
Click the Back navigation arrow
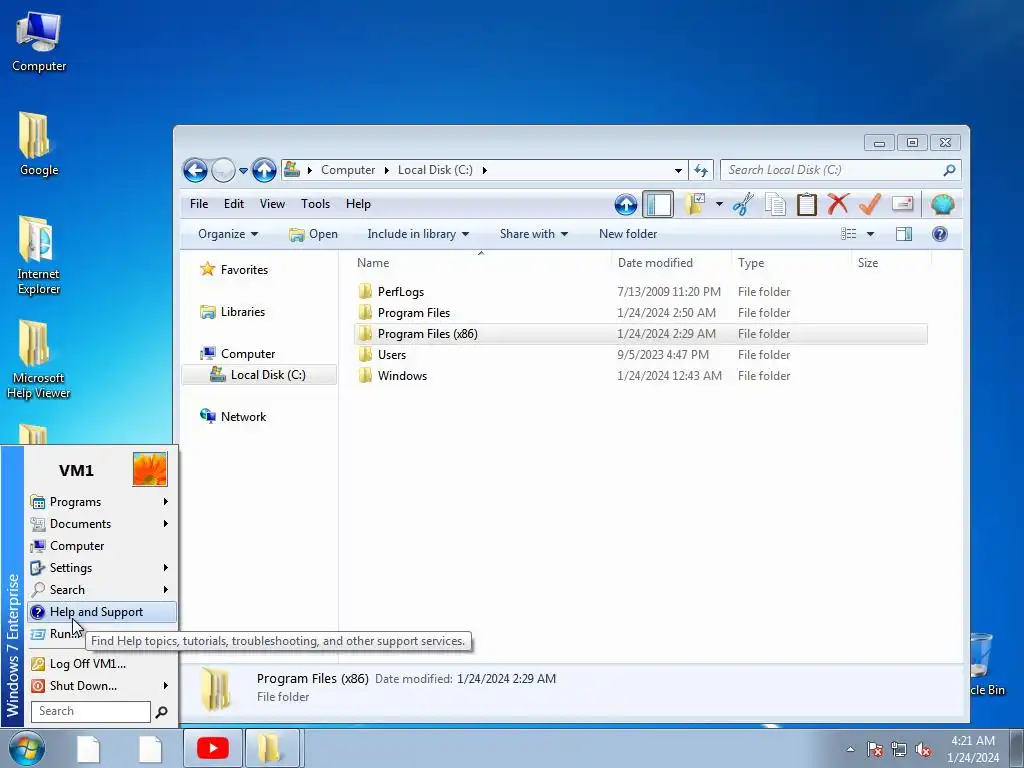195,170
